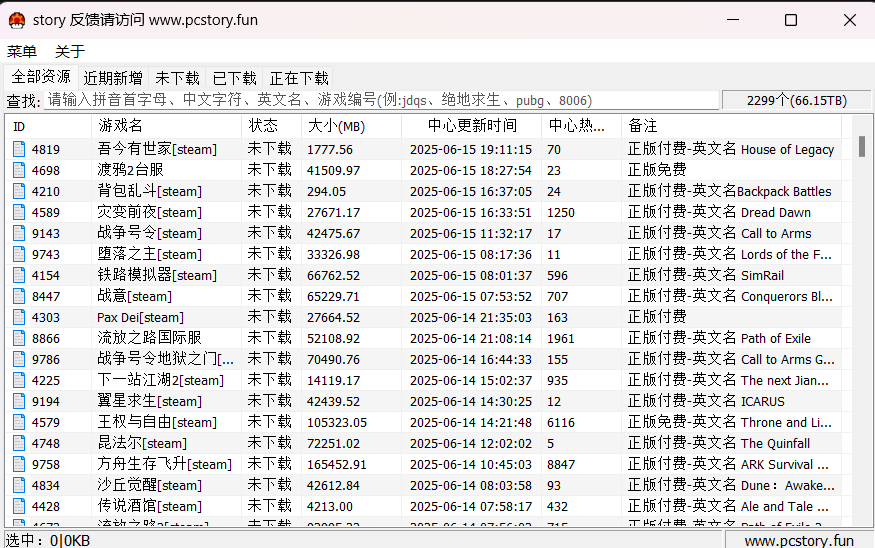Click the heat value 8847
Viewport: 875px width, 548px height.
click(560, 464)
